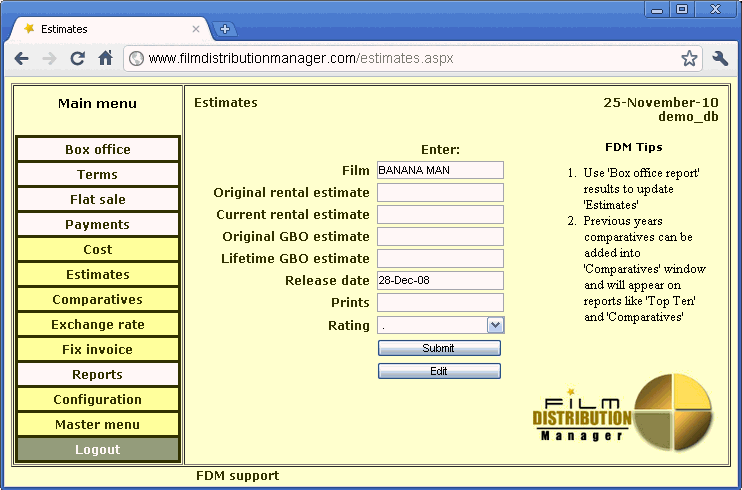Click the browser forward arrow
The width and height of the screenshot is (742, 490).
coord(49,58)
